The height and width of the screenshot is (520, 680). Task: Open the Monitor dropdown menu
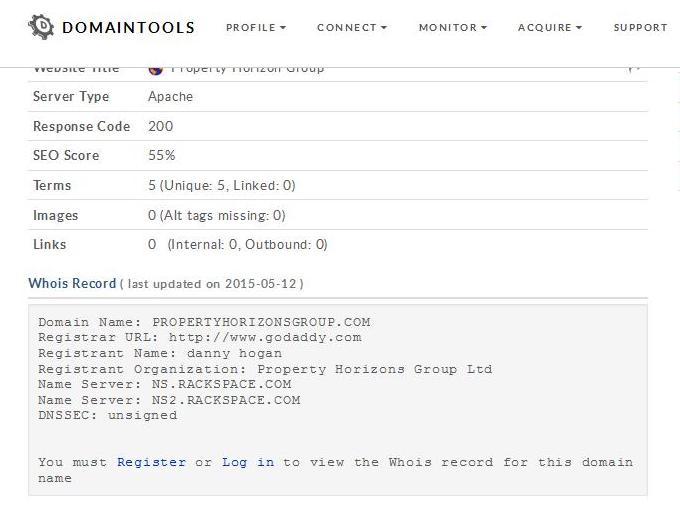pos(453,27)
